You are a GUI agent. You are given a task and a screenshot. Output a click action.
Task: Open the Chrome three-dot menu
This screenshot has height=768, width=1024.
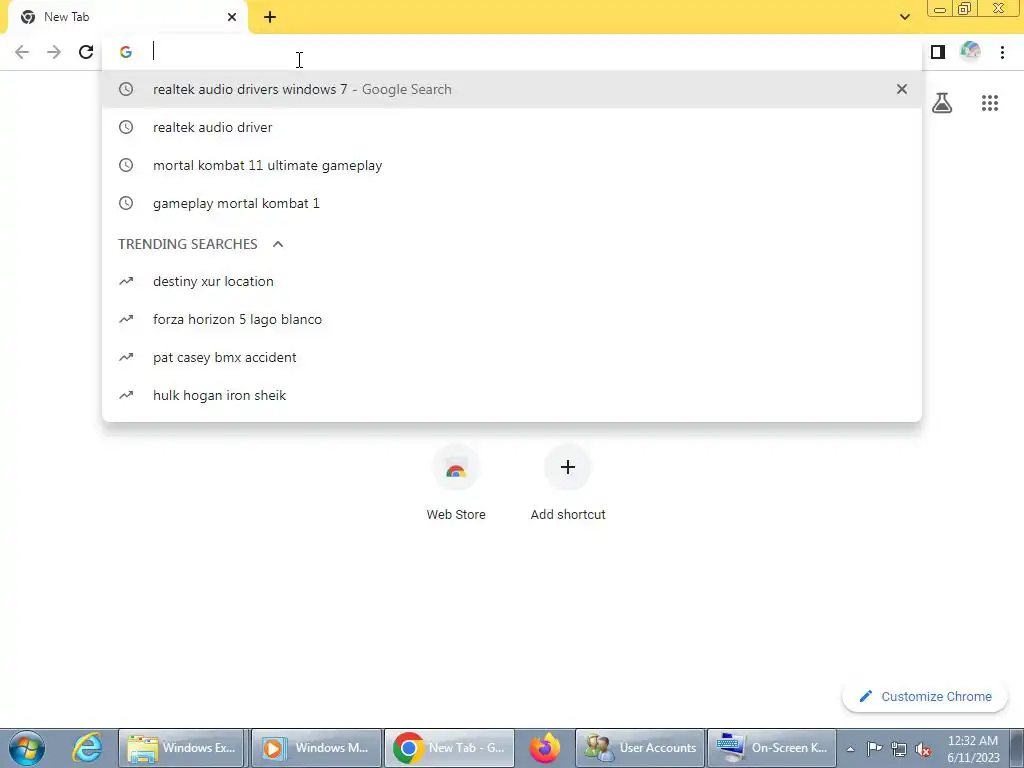1002,52
